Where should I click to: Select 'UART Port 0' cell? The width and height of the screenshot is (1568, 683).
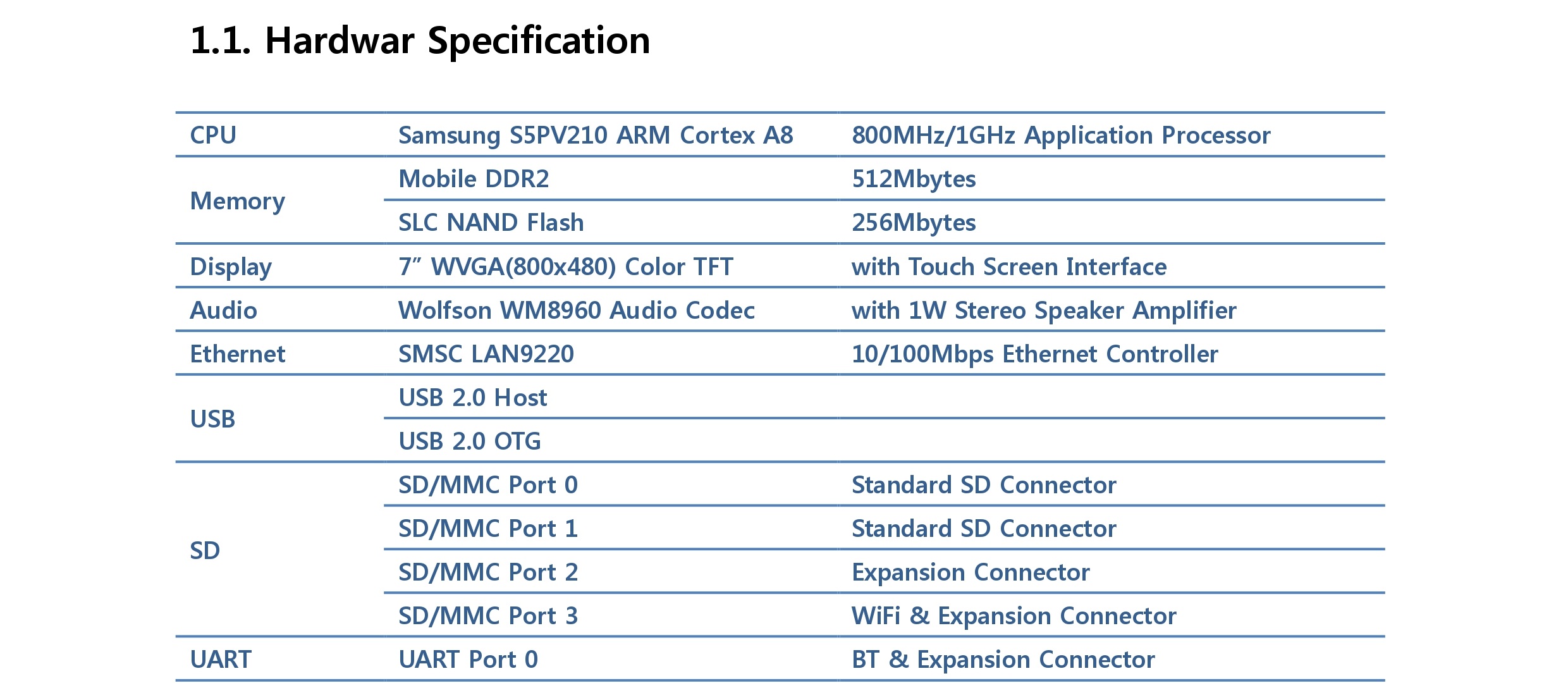(x=468, y=660)
